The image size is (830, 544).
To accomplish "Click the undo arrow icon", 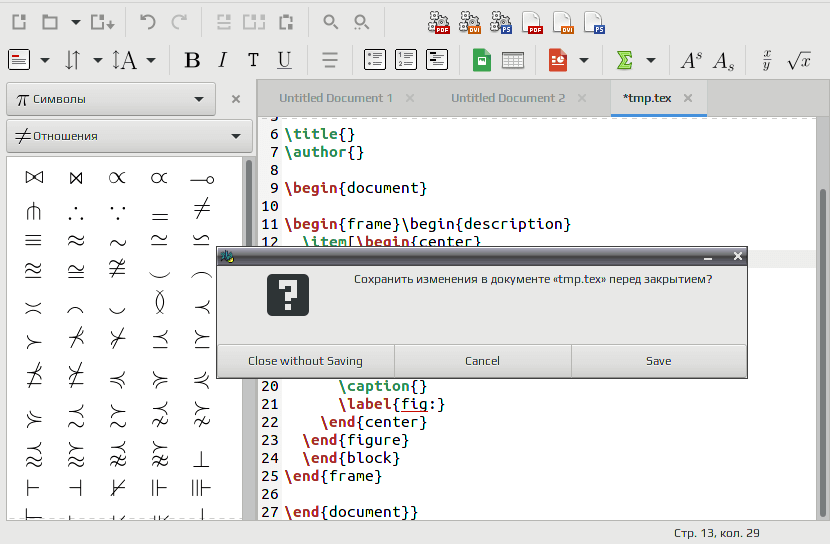I will [148, 22].
